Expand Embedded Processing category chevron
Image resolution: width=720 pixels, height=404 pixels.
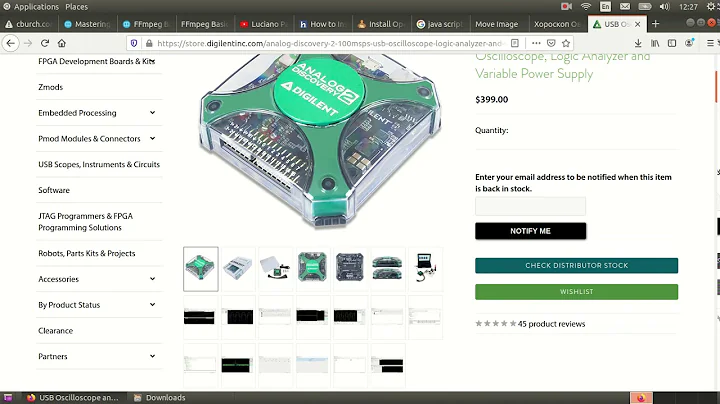point(152,112)
